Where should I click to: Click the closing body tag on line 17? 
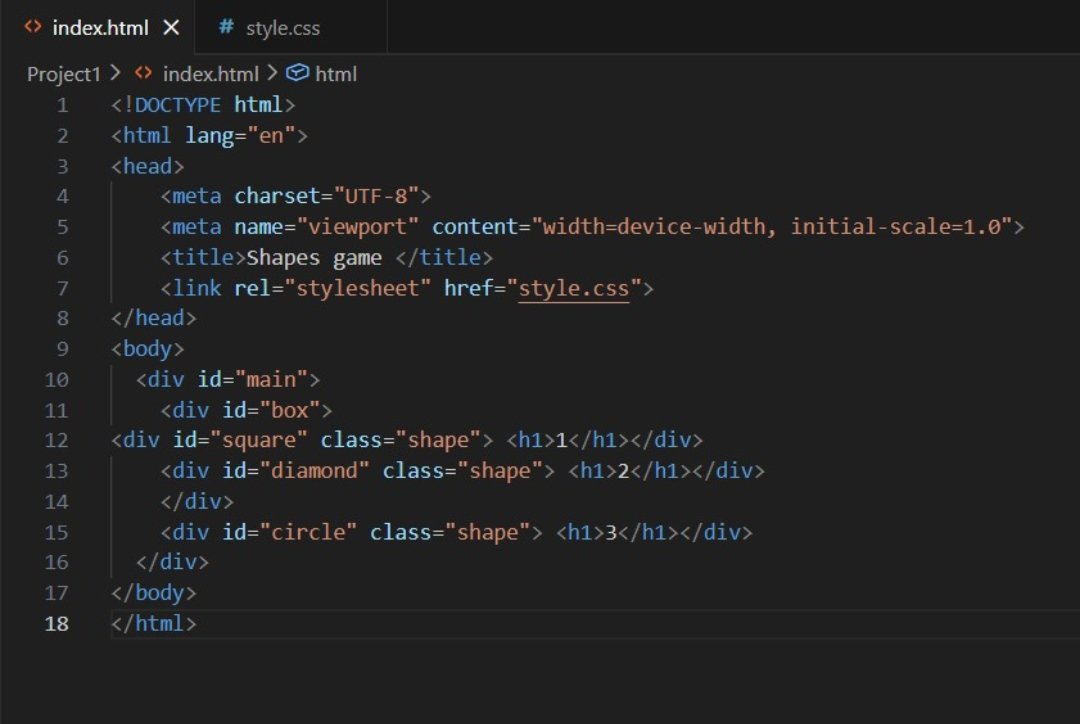tap(154, 593)
